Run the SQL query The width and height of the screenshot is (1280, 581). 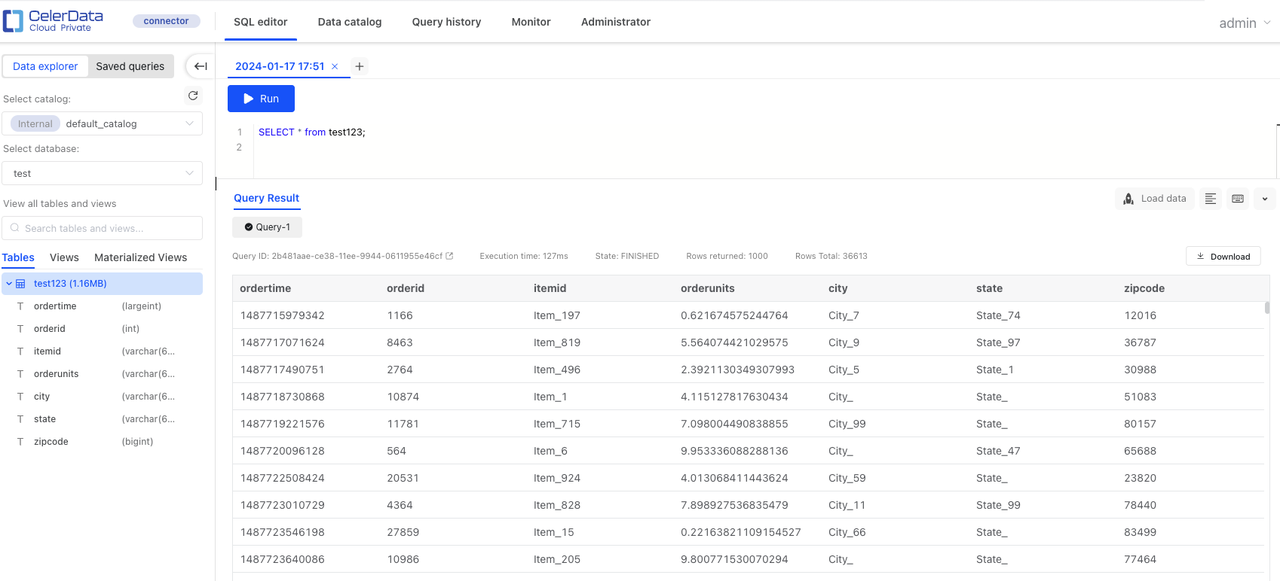tap(261, 99)
